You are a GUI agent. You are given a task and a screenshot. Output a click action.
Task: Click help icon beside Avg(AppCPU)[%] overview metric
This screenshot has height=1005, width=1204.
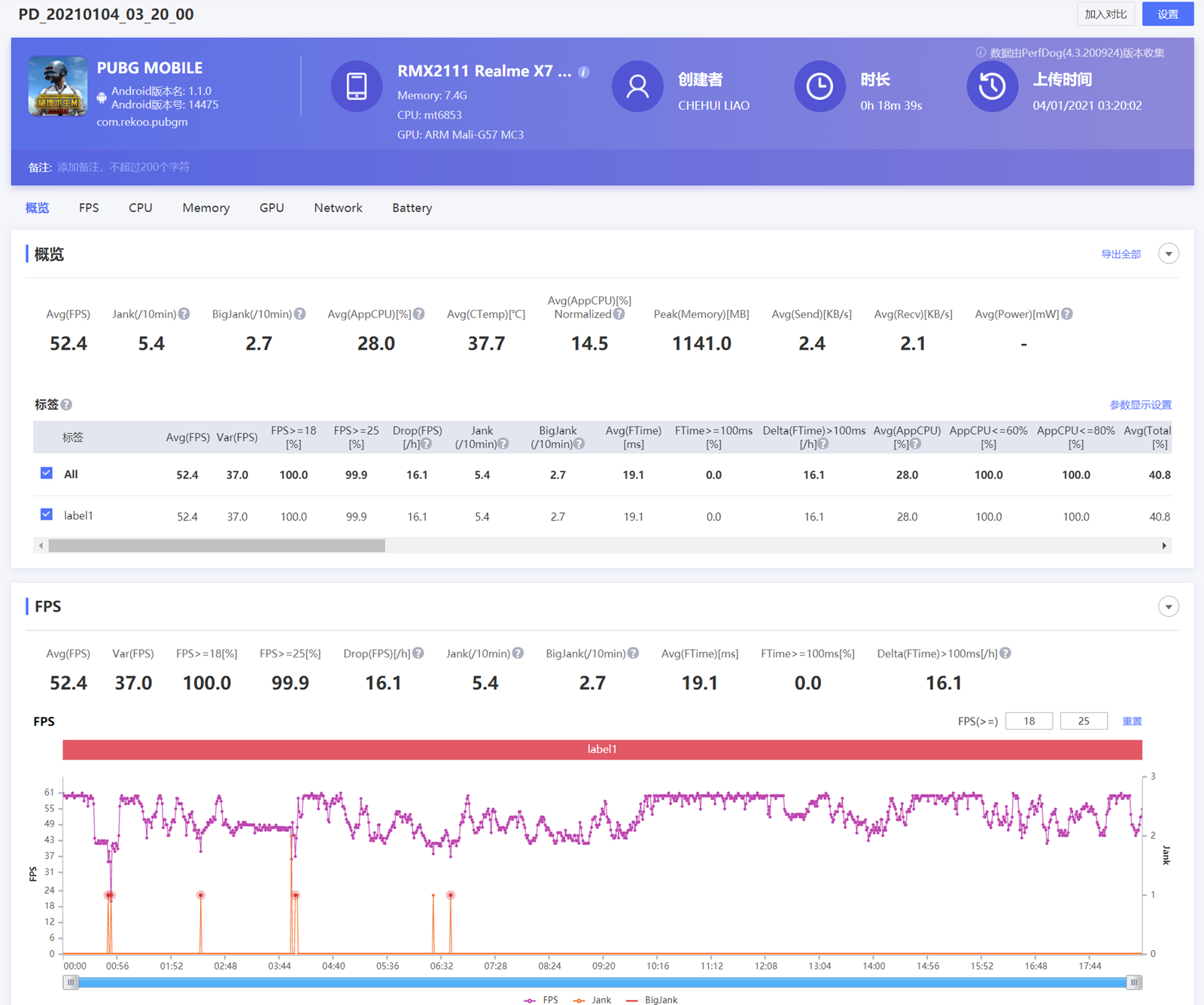[x=419, y=314]
